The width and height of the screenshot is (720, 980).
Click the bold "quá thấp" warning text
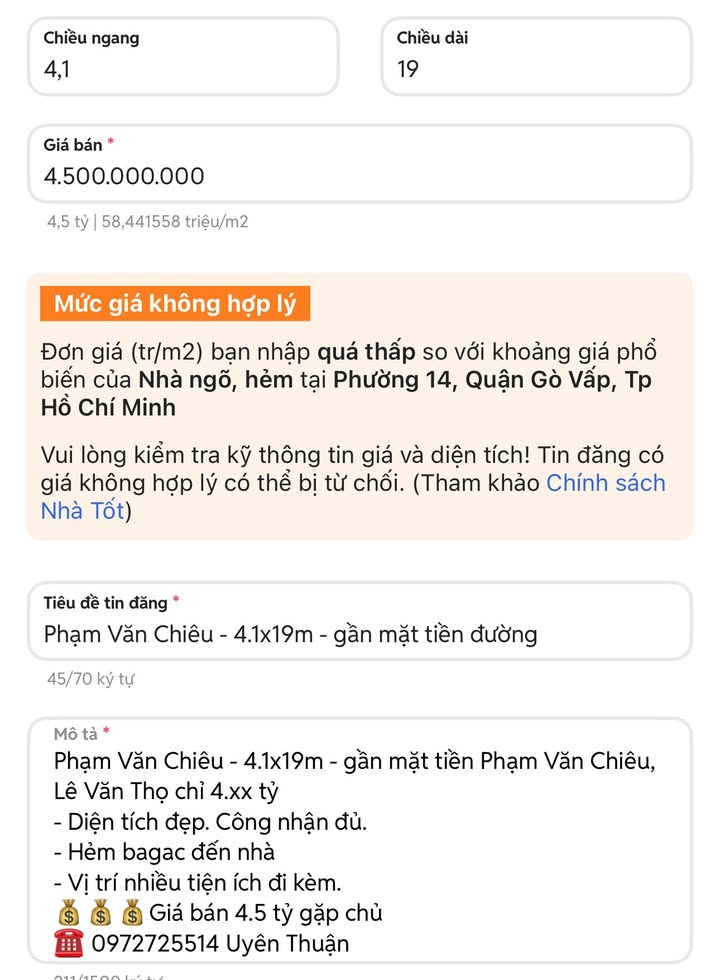[x=363, y=352]
